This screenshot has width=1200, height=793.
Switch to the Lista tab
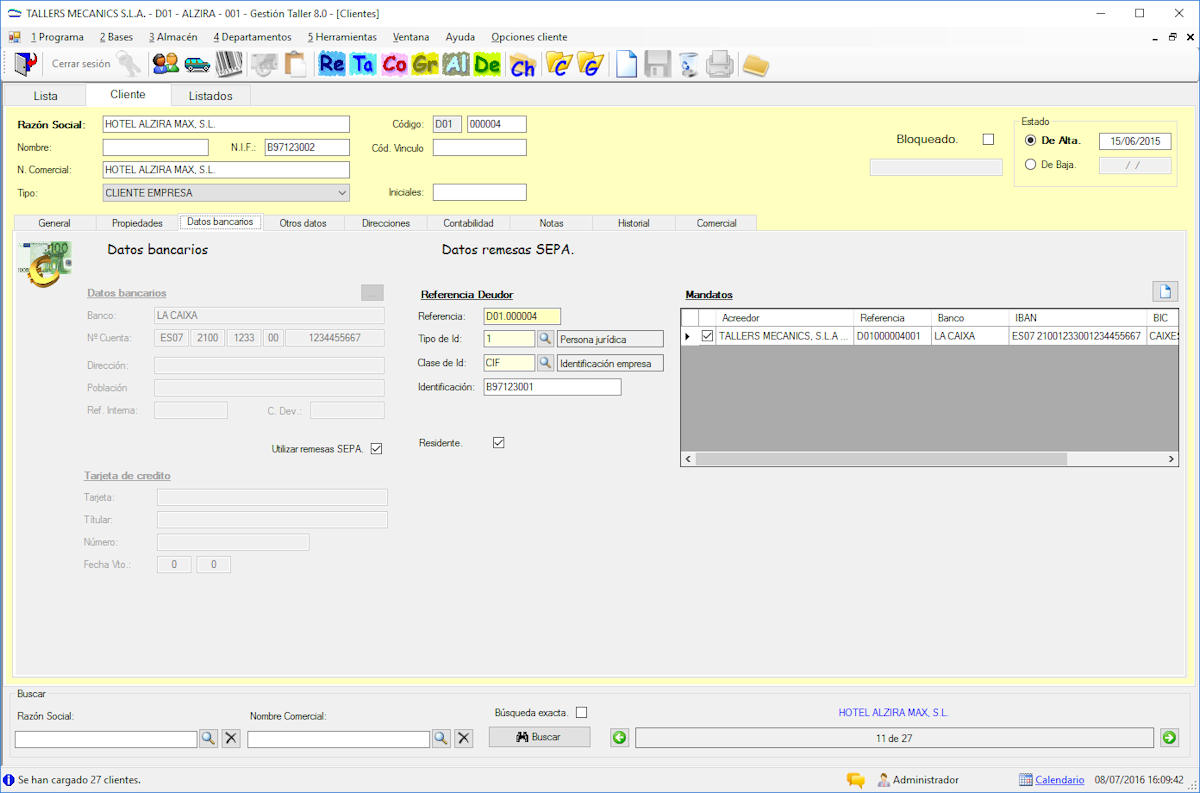pyautogui.click(x=46, y=96)
